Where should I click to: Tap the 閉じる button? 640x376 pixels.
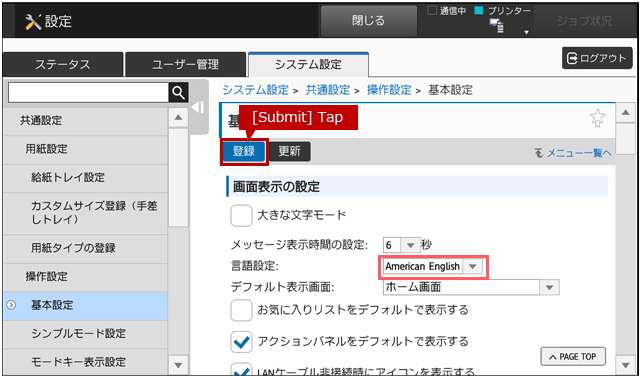click(x=369, y=21)
